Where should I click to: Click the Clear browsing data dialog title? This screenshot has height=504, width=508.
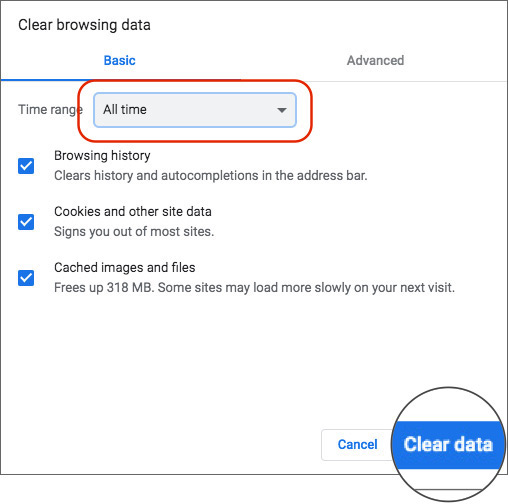coord(84,25)
